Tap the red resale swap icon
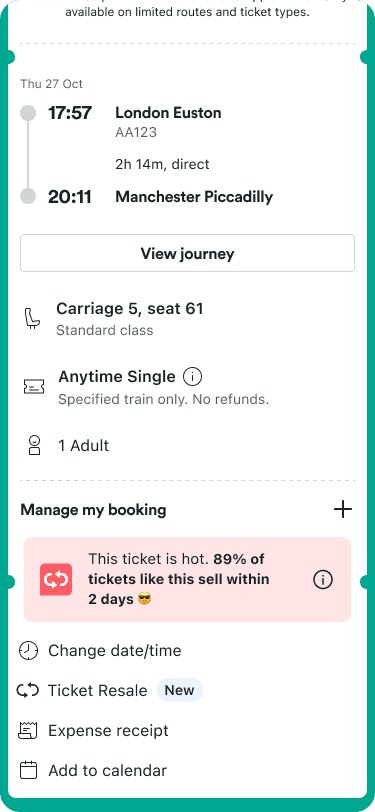375x812 pixels. 56,580
